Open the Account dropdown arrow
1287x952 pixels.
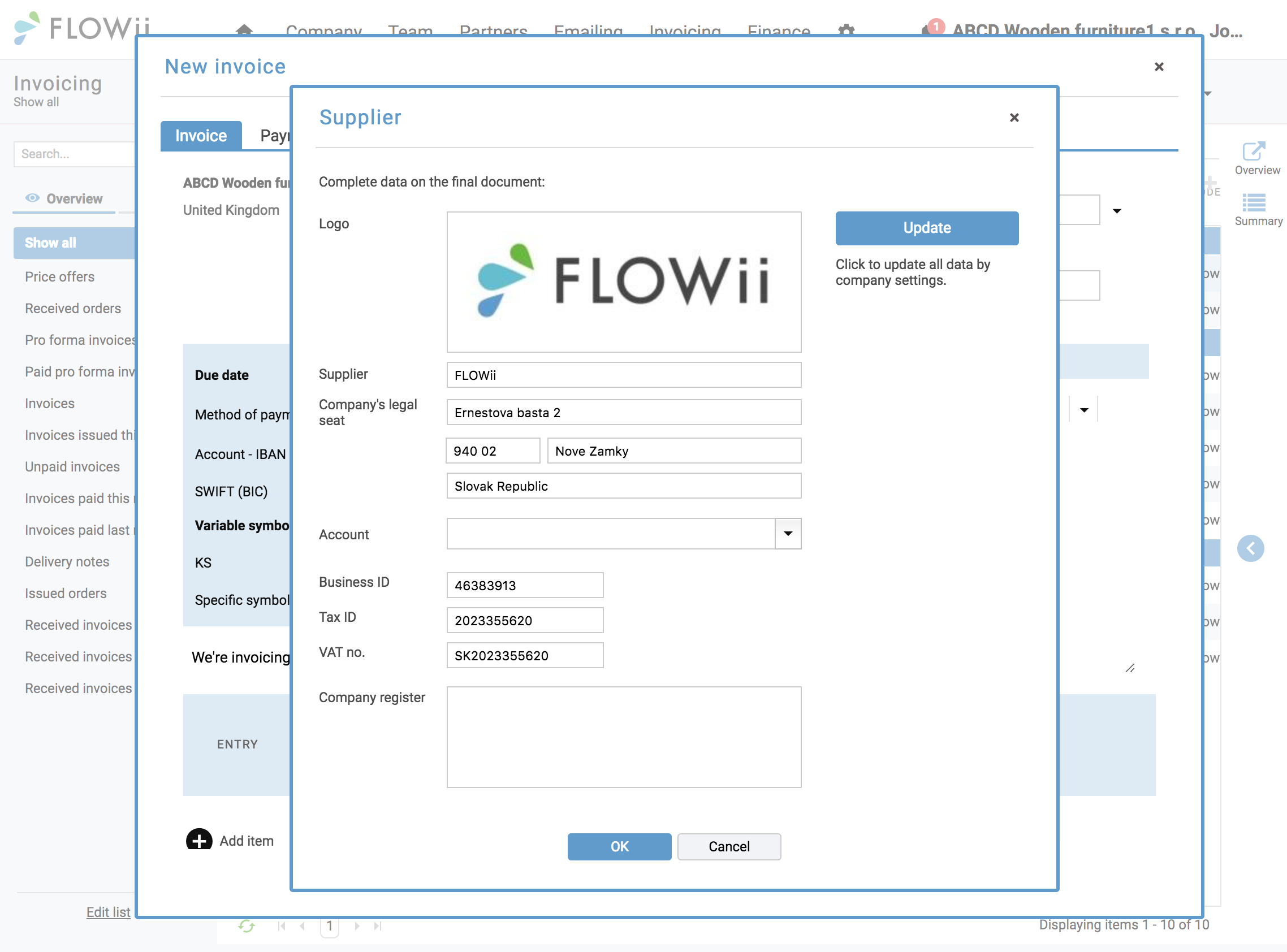point(787,533)
